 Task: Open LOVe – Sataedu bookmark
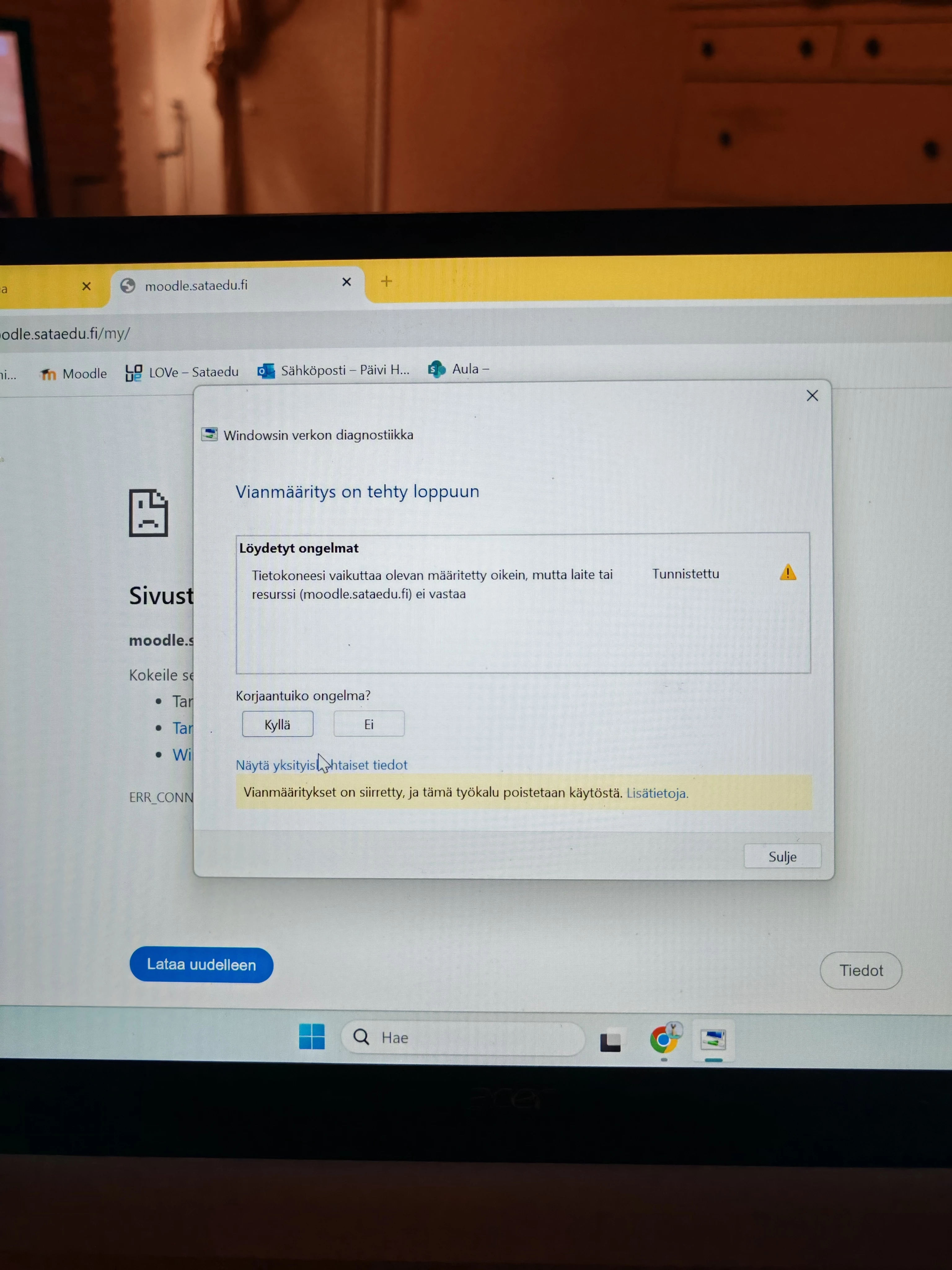182,372
